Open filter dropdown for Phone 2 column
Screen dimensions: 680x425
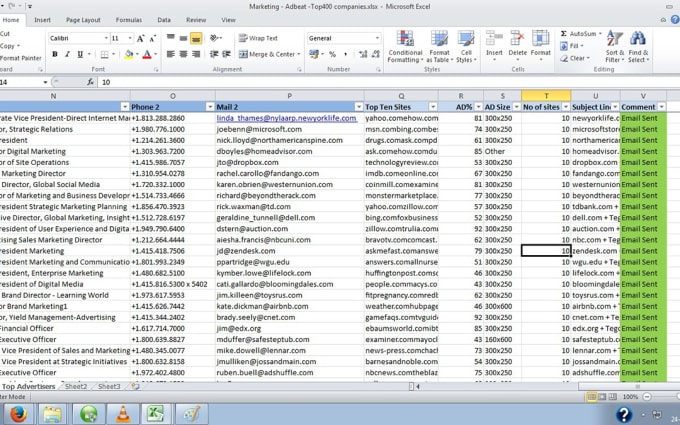(210, 107)
